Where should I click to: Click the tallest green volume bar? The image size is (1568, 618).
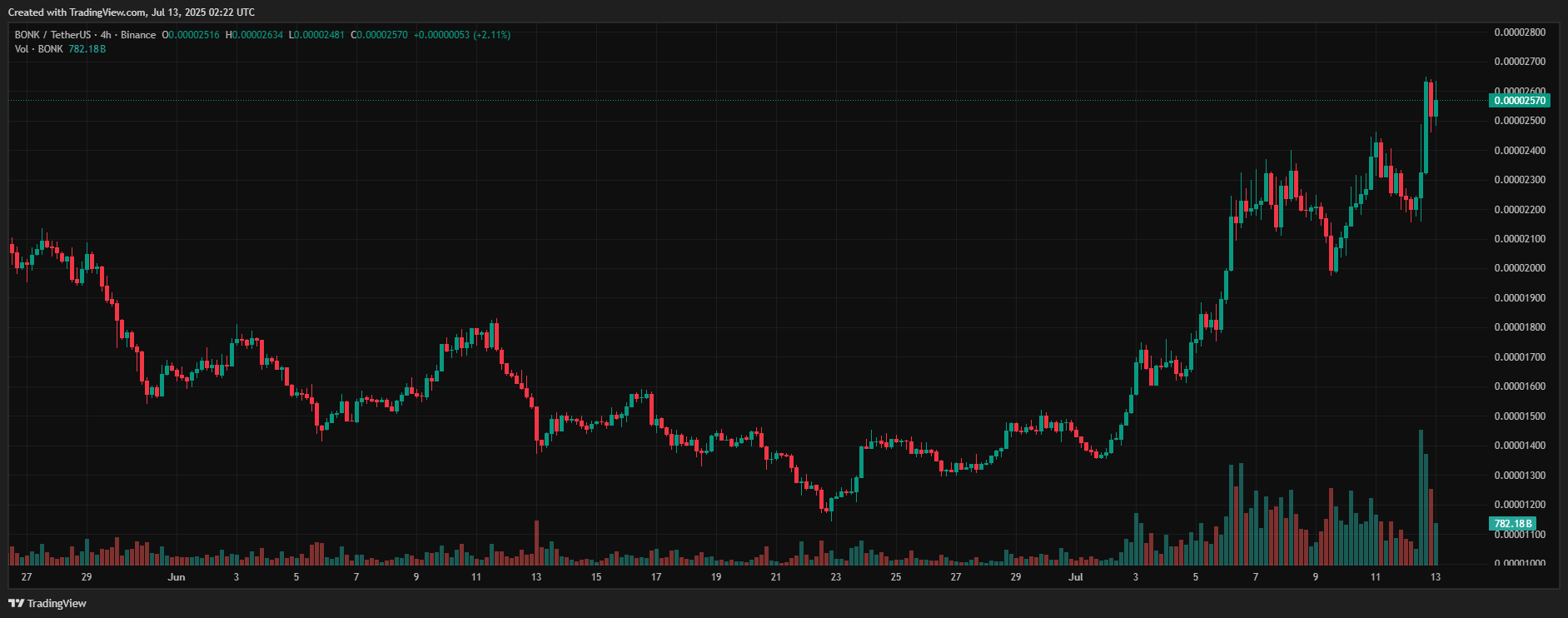pyautogui.click(x=1421, y=500)
